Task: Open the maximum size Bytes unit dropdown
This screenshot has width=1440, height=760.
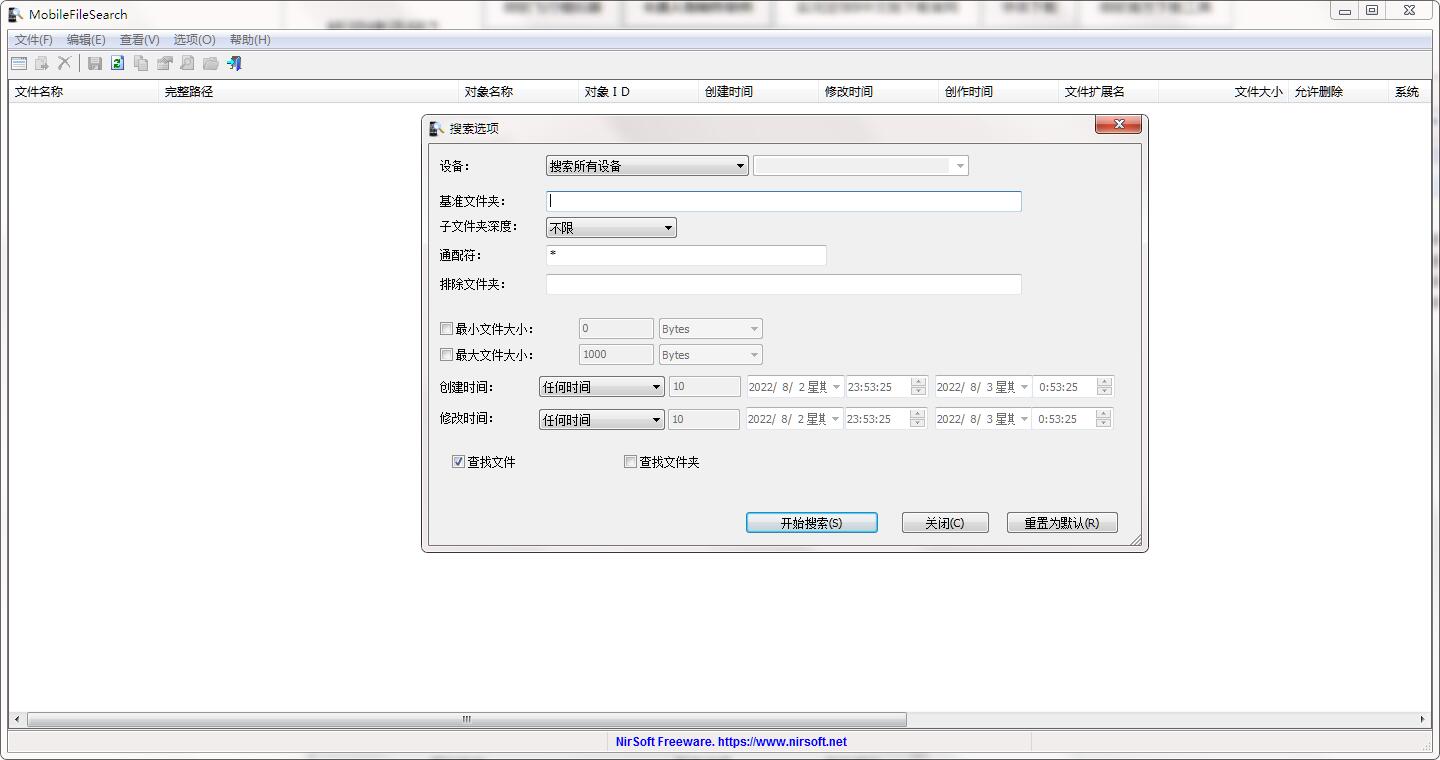Action: click(x=711, y=354)
